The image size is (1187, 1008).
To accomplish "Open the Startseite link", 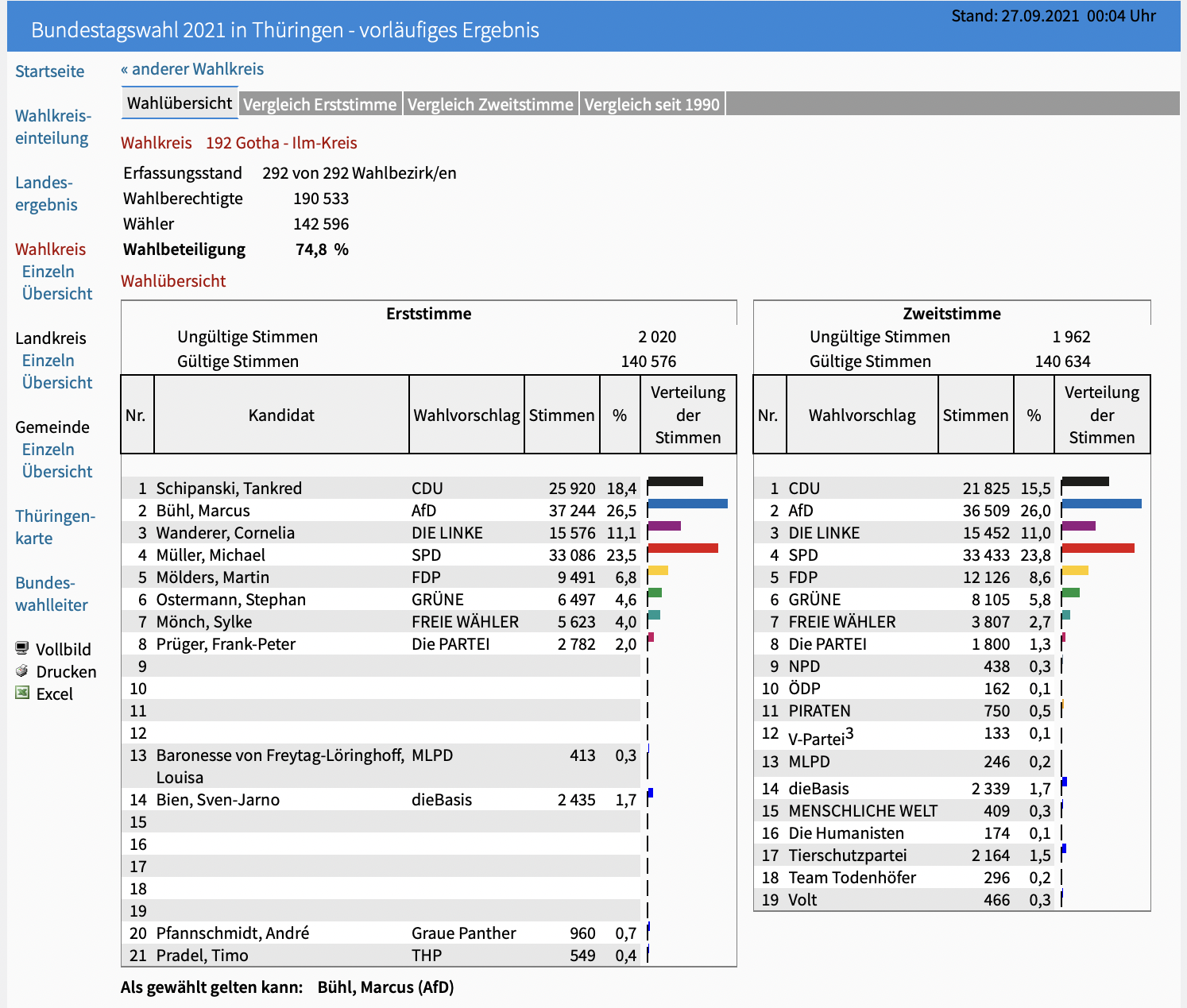I will click(x=50, y=71).
